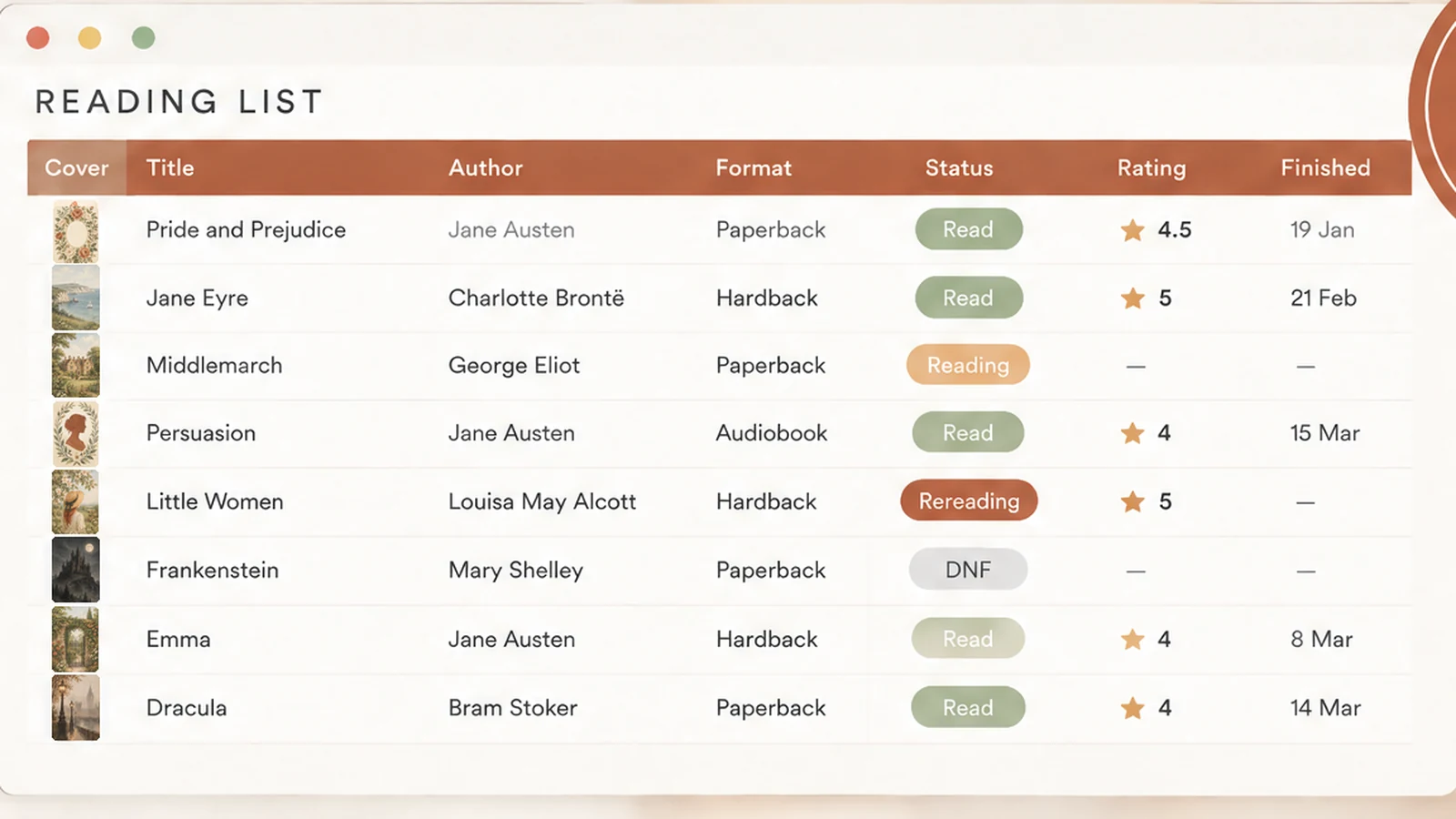Screen dimensions: 1456x819
Task: Click the Little Women cover thumbnail
Action: (x=76, y=501)
